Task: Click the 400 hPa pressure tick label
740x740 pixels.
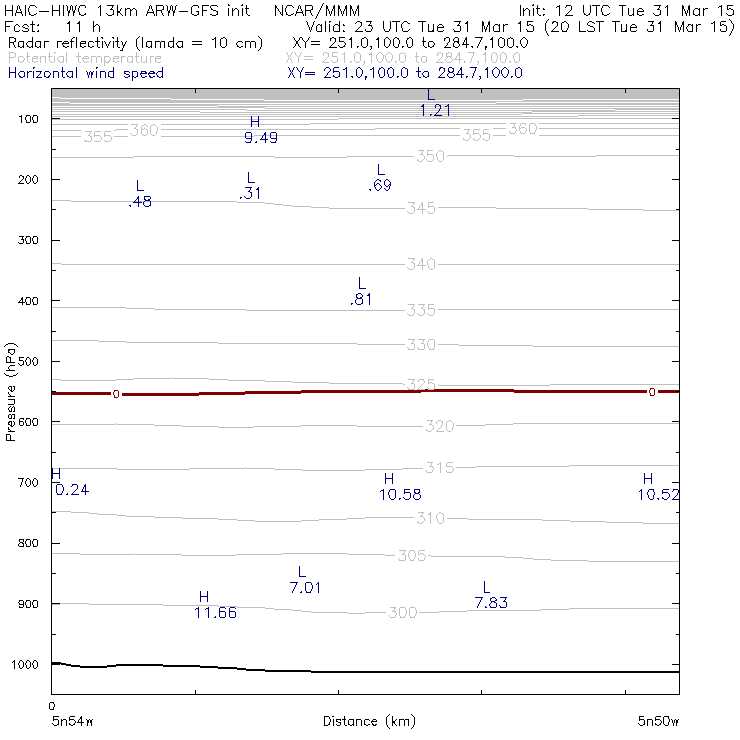Action: click(28, 301)
